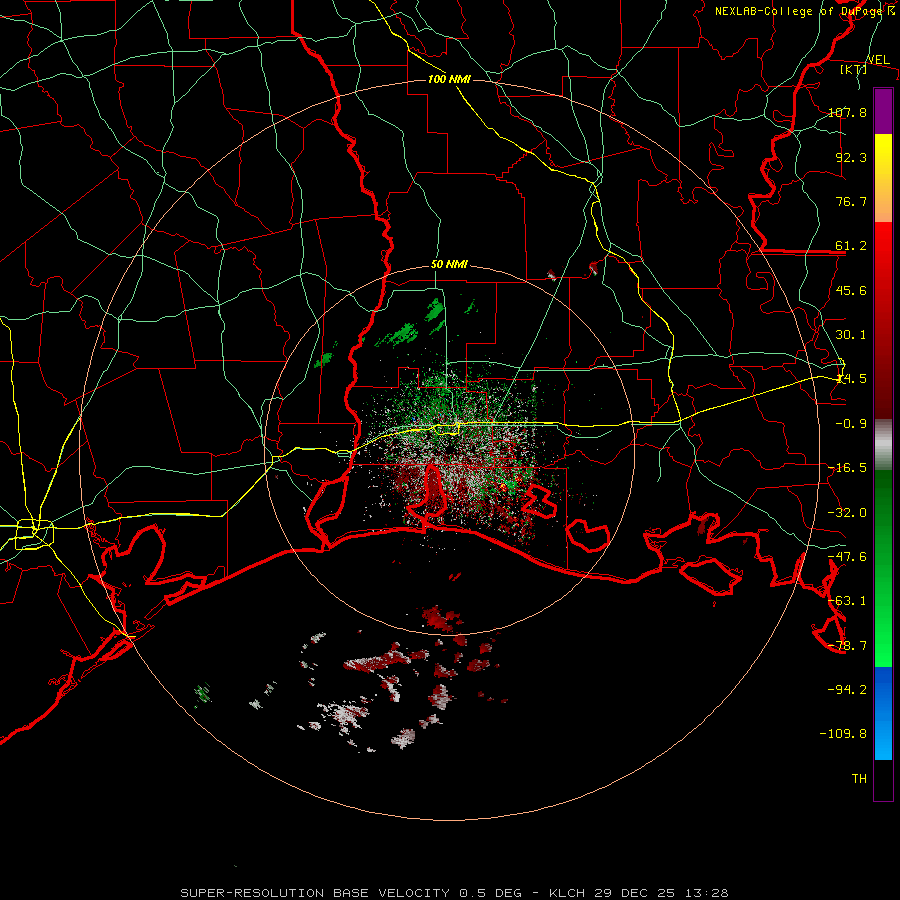Click the 30.1 scale value
Viewport: 900px width, 900px height.
pyautogui.click(x=851, y=335)
